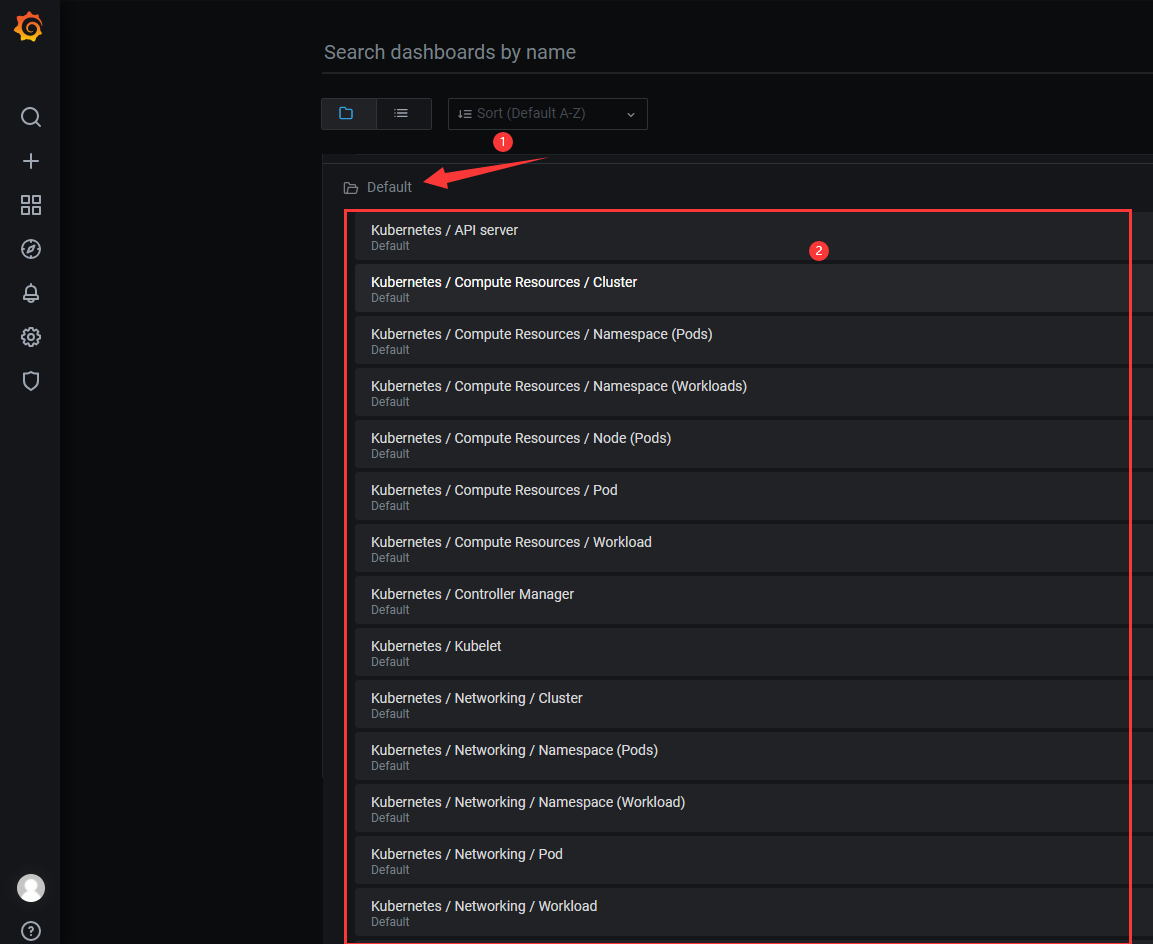Open Kubernetes / Compute Resources / Pod dashboard
1153x944 pixels.
[754, 497]
